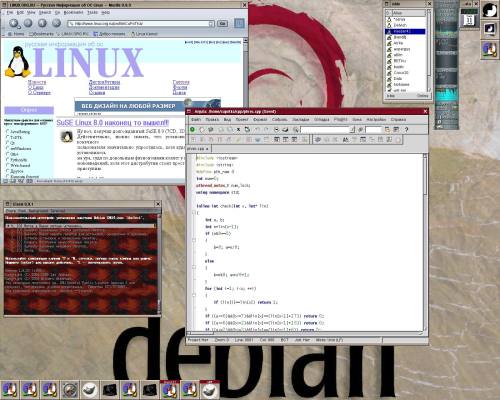Screen dimensions: 500x400
Task: Click the Redo icon in Anjuta toolbar
Action: point(266,129)
